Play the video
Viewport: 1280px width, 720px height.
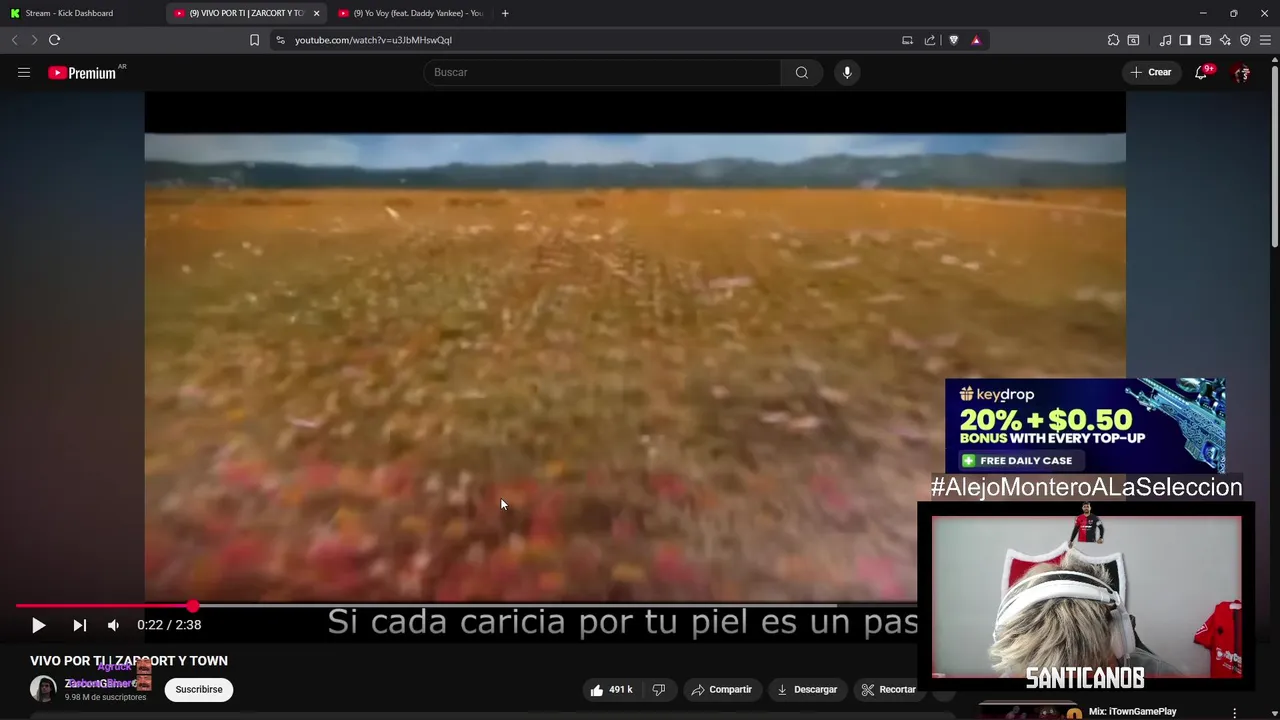coord(38,625)
